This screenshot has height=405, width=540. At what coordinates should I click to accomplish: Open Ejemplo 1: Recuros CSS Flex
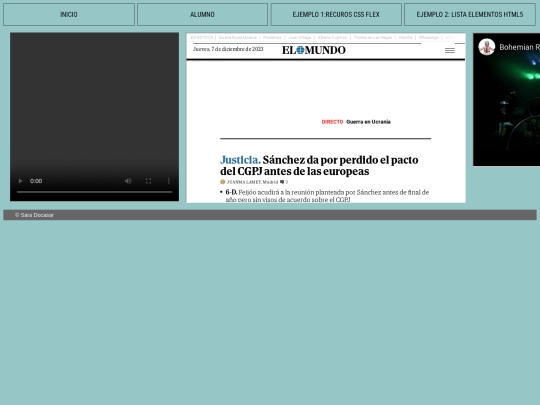[x=336, y=14]
